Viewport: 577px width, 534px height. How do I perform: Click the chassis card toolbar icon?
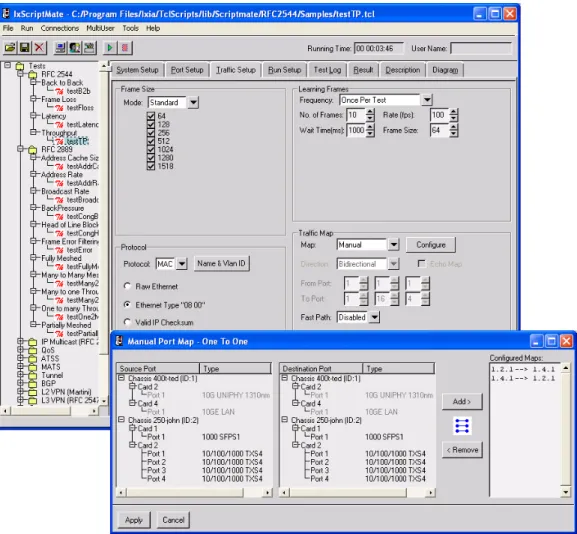[89, 47]
